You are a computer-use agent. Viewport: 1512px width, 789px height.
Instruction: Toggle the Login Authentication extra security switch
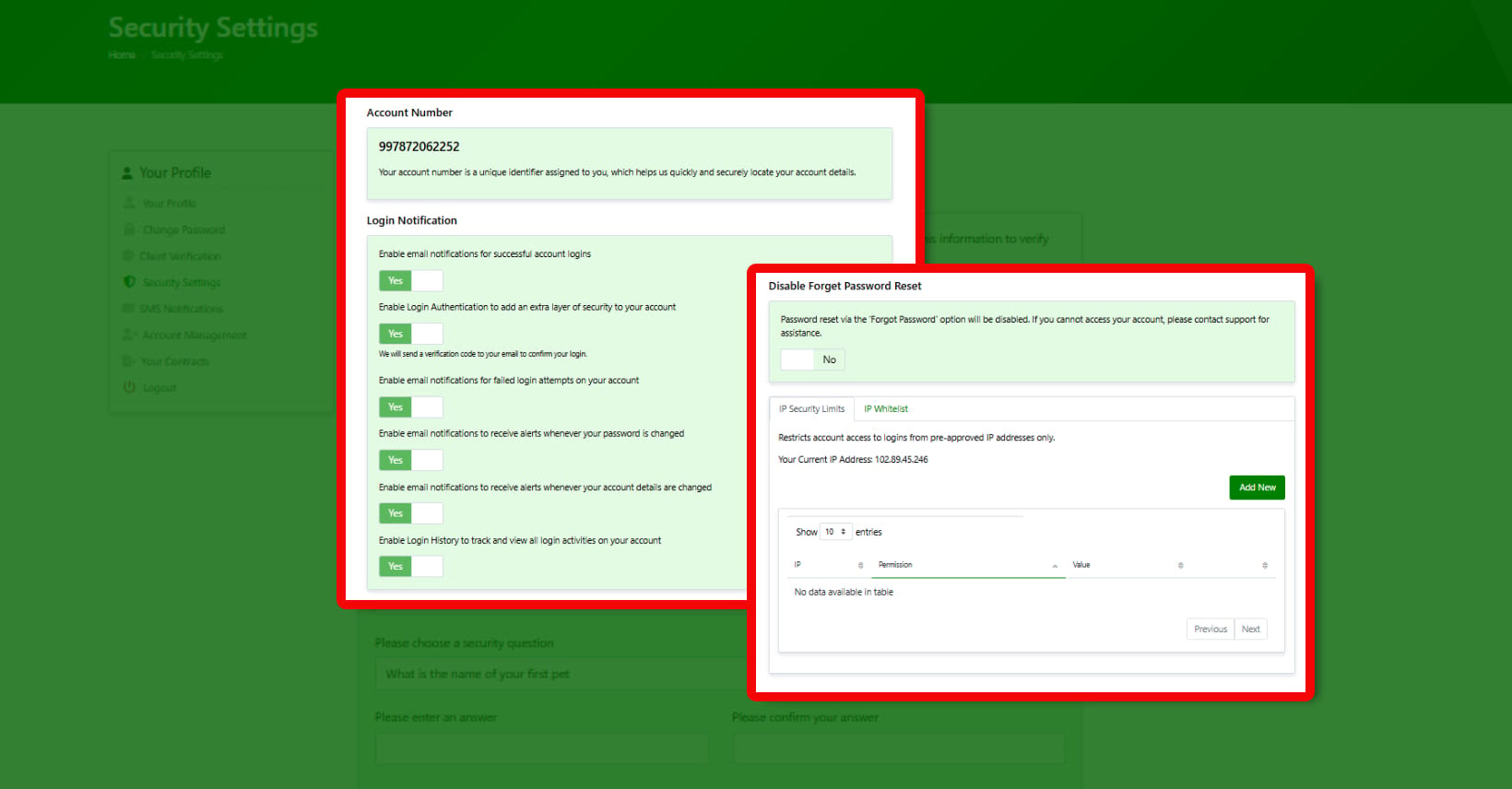tap(411, 334)
